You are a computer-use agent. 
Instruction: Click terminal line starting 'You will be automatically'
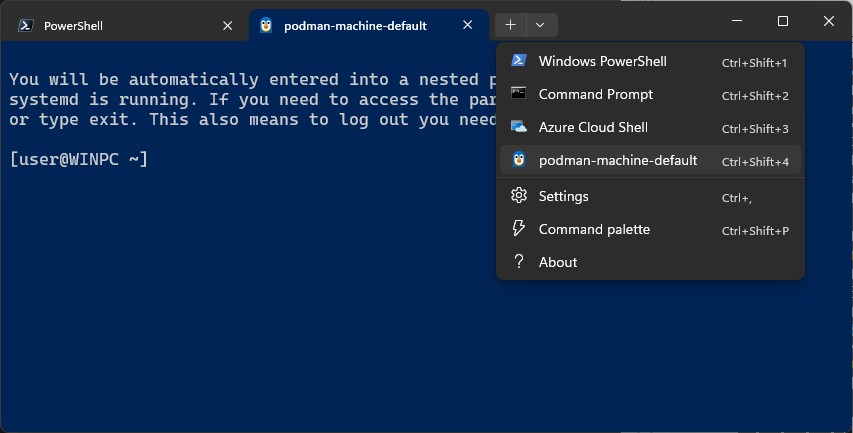pyautogui.click(x=252, y=79)
